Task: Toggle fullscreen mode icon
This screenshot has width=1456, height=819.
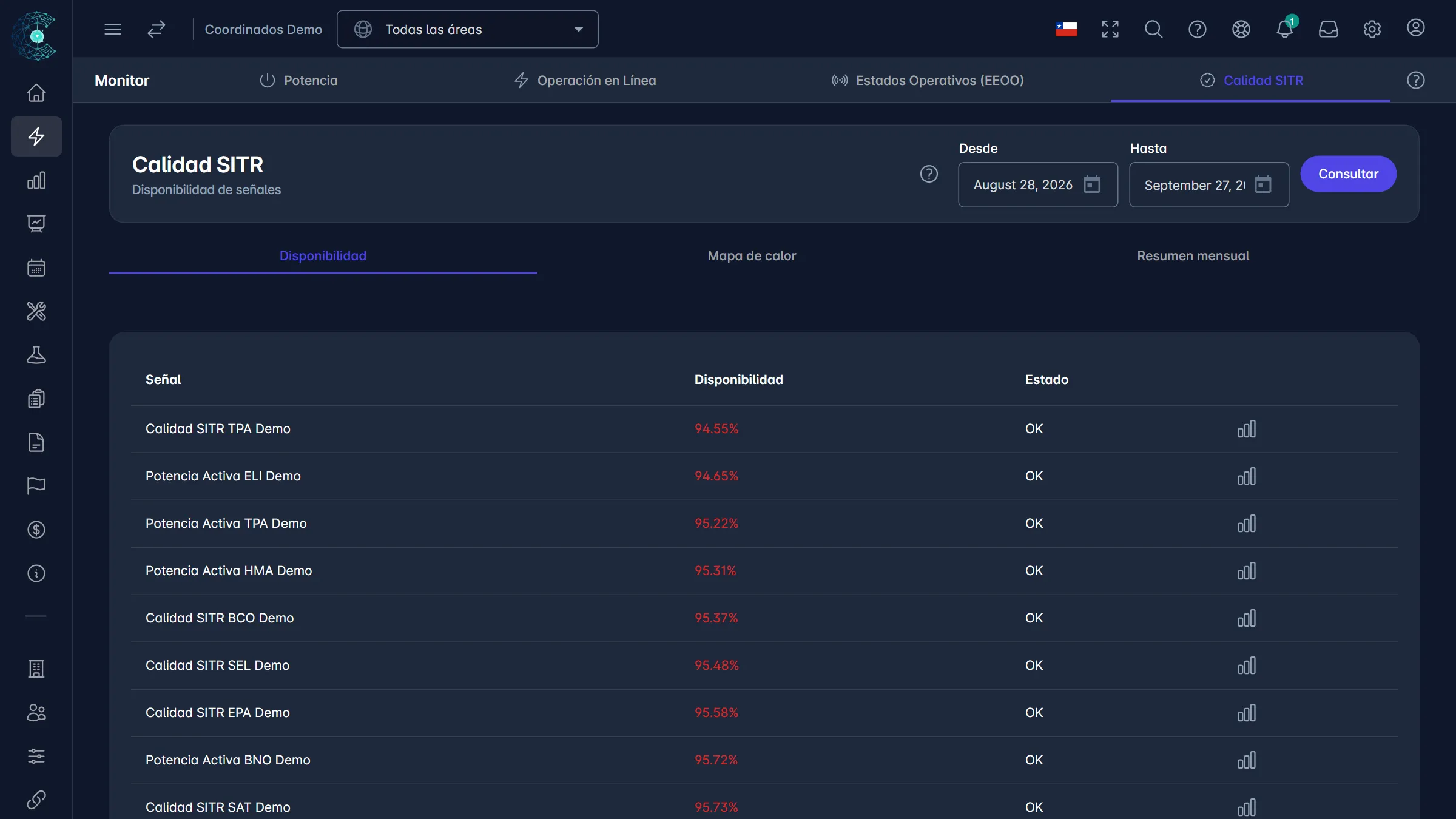Action: 1110,29
